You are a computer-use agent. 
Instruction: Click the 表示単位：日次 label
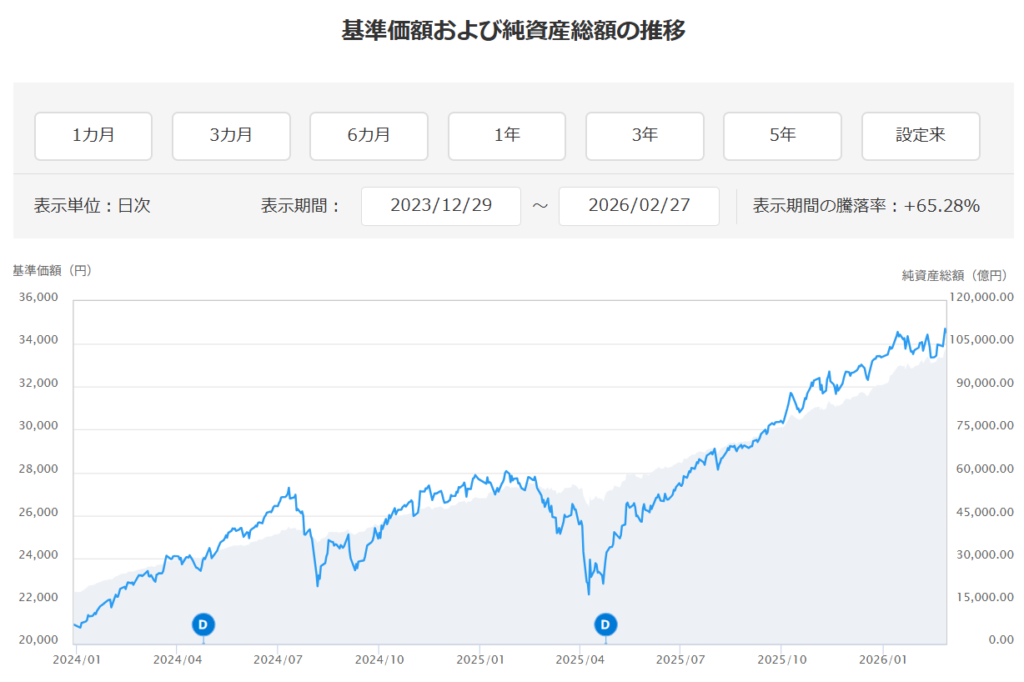tap(92, 206)
